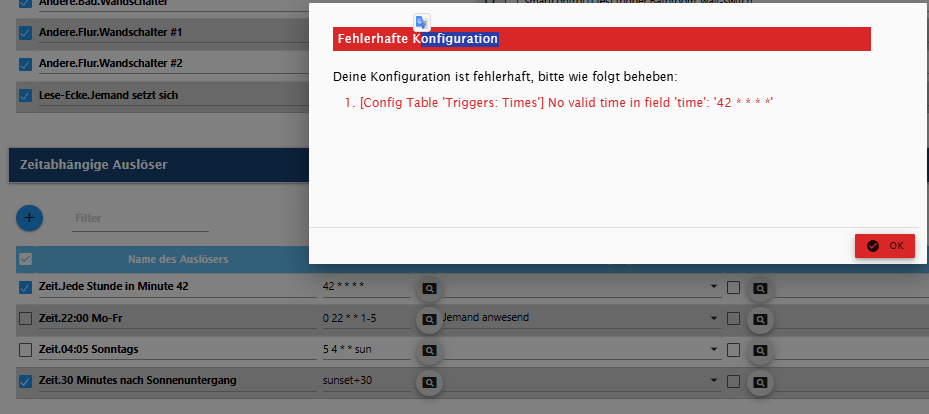Viewport: 929px width, 414px height.
Task: Uncheck Lese-Ecke.Jemand setzt sich checkbox
Action: click(x=25, y=95)
